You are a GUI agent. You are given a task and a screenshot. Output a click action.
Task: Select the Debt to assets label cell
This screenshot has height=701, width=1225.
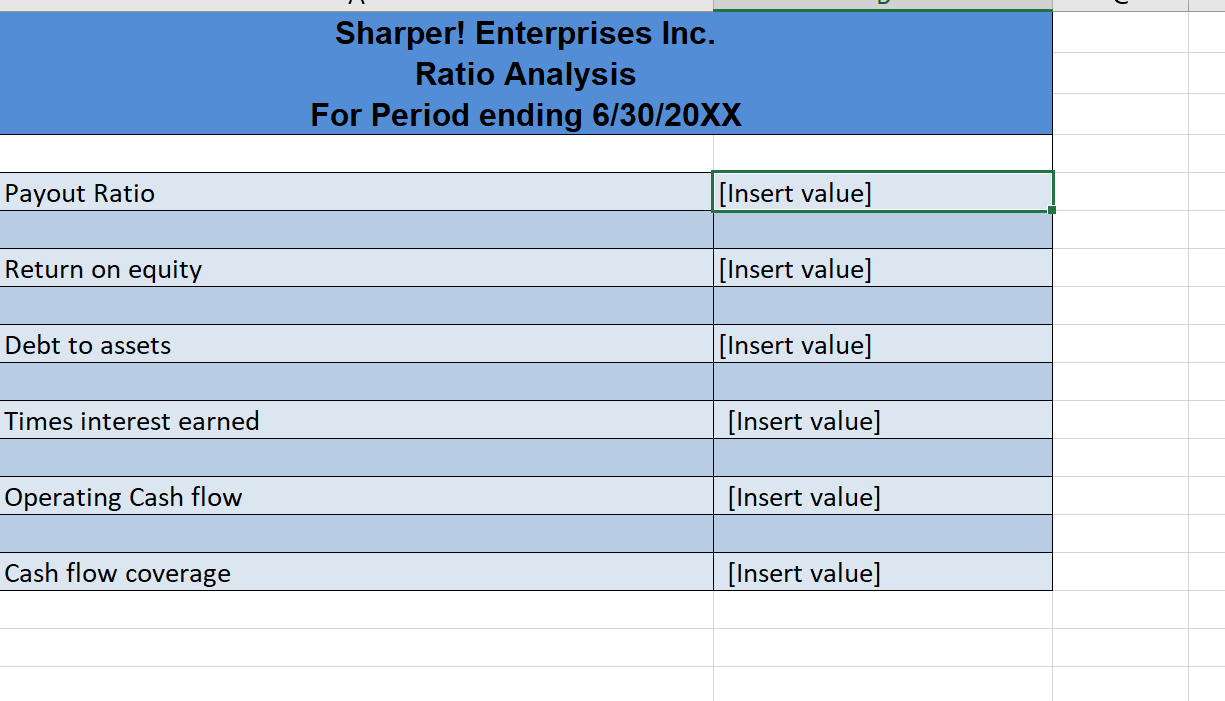tap(350, 344)
